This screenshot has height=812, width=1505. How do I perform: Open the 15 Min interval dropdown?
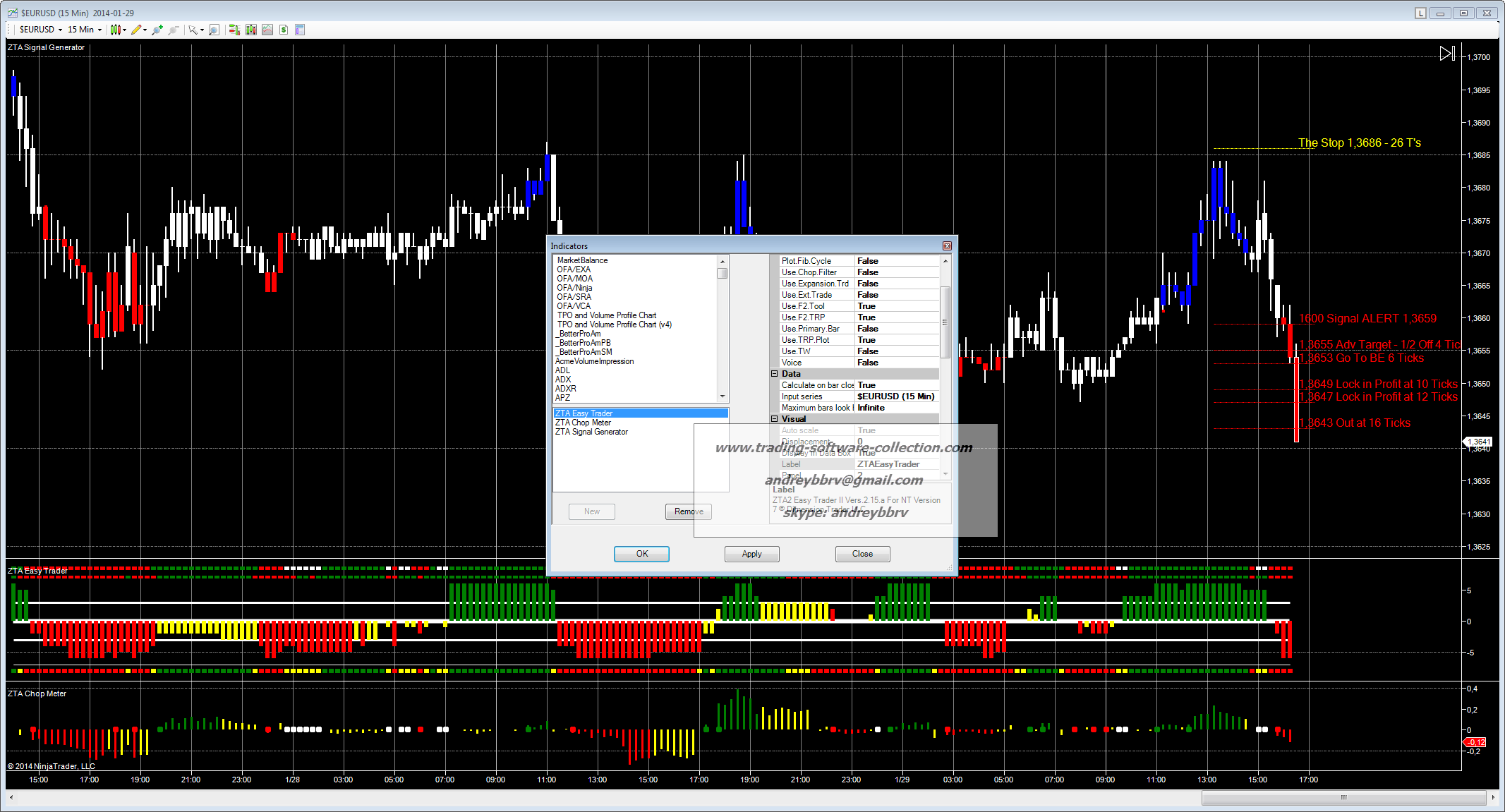pos(99,30)
